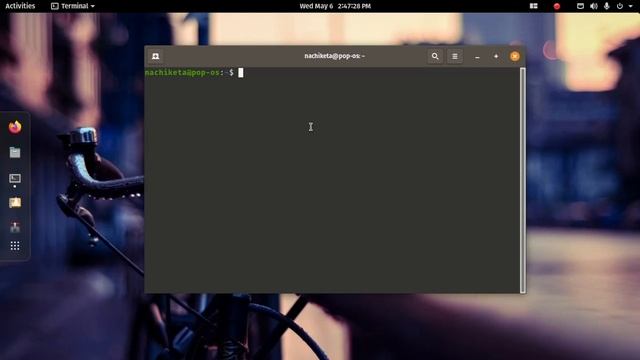Click the red recording indicator

click(x=556, y=6)
